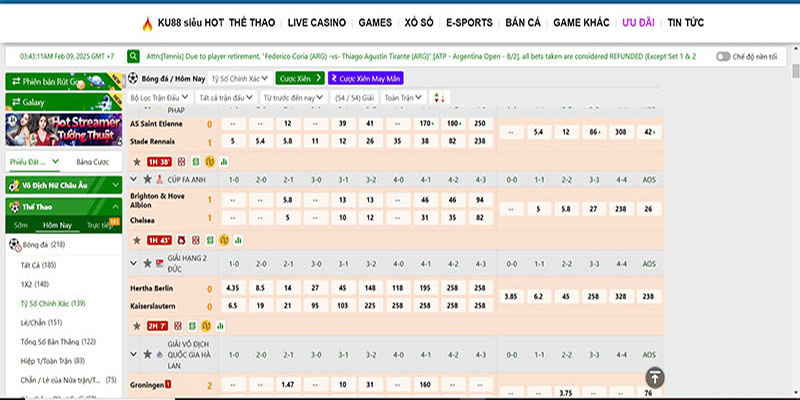Viewport: 800px width, 400px height.
Task: Open the Tỷ Số Chính Xác dropdown
Action: pyautogui.click(x=240, y=77)
